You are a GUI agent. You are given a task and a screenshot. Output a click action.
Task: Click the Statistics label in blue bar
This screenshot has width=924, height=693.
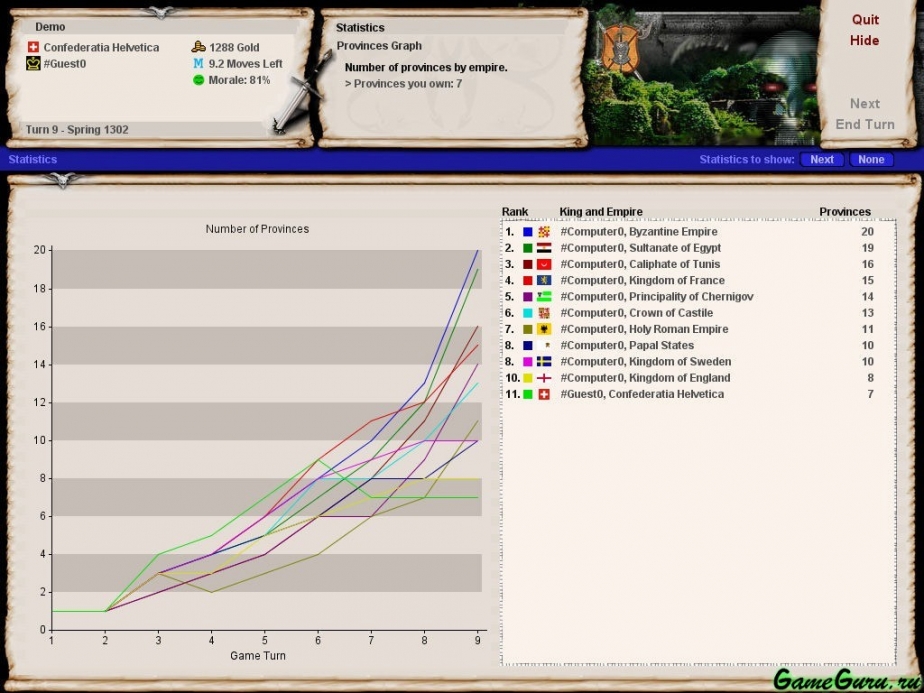pyautogui.click(x=32, y=159)
